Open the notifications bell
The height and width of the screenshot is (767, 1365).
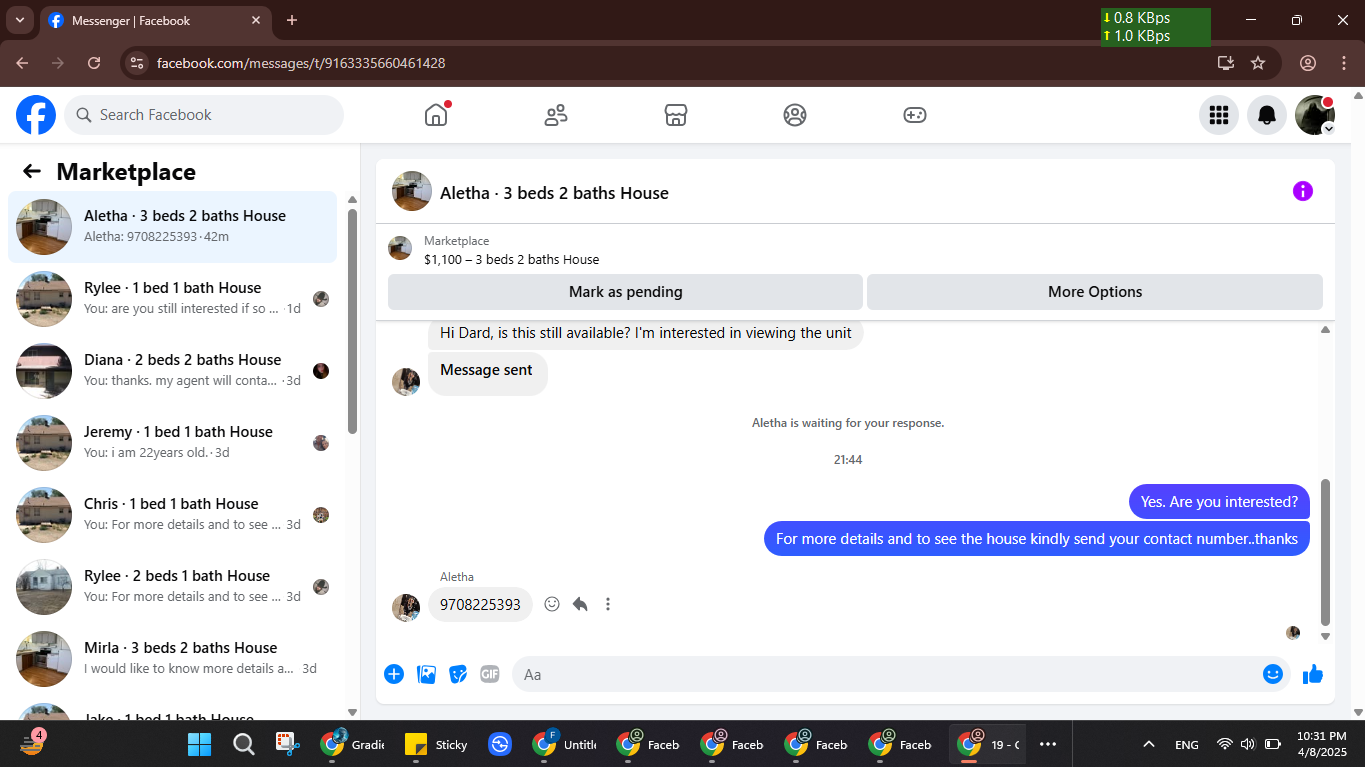point(1267,115)
